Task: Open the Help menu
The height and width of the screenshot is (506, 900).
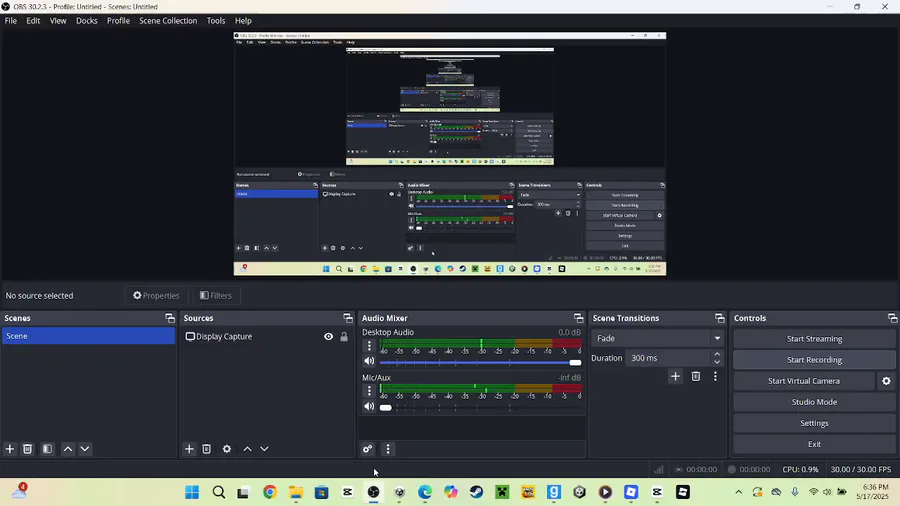Action: [243, 21]
